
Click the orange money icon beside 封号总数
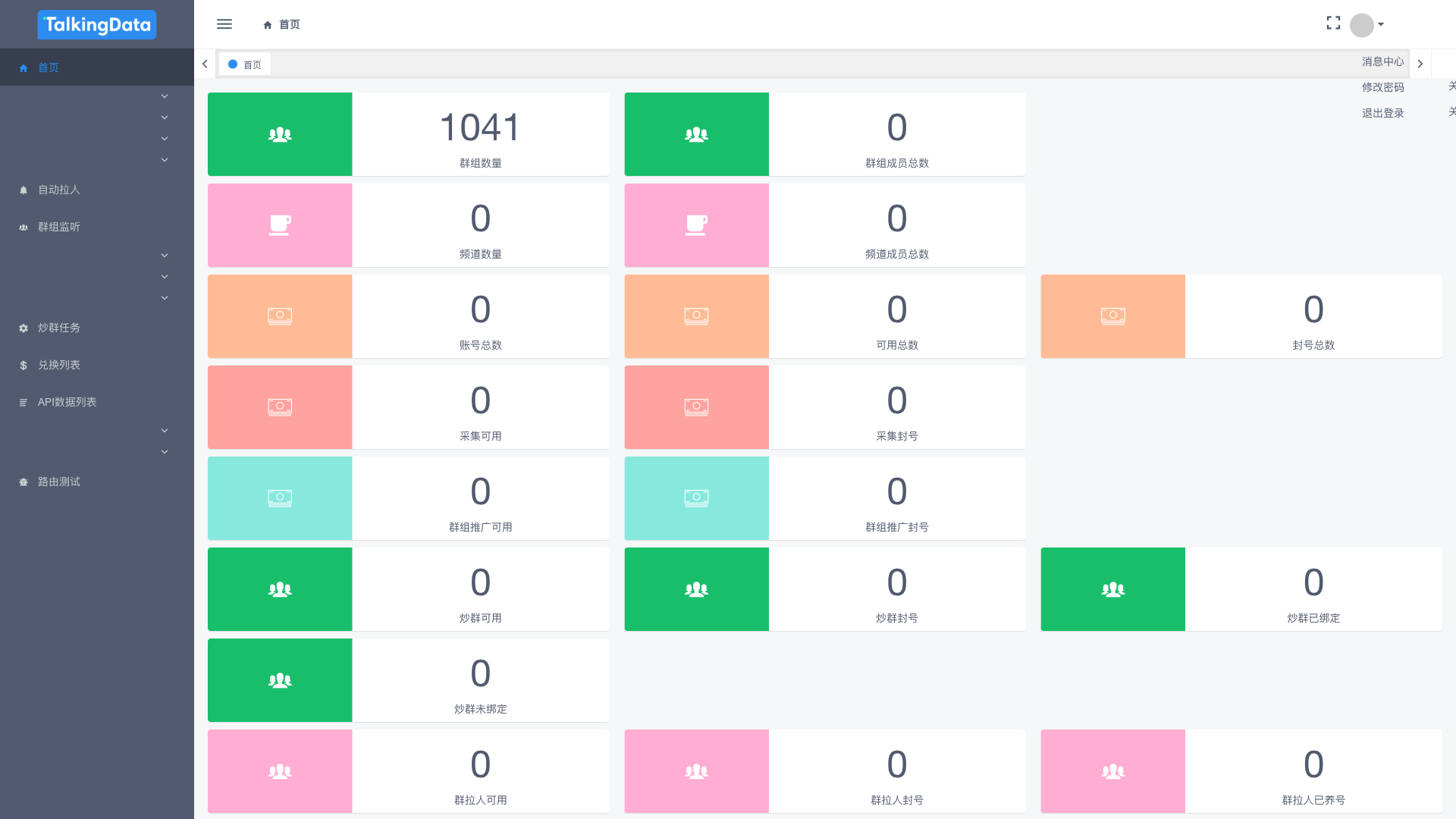pos(1112,316)
